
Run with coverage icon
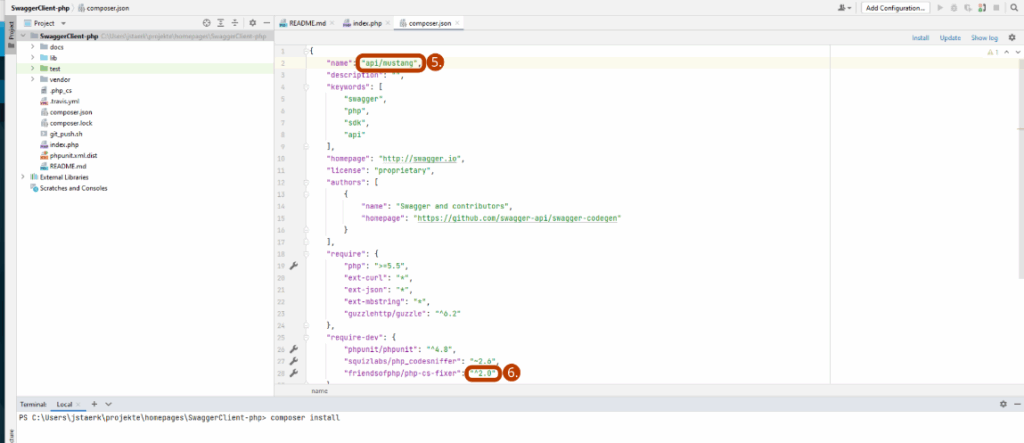968,8
